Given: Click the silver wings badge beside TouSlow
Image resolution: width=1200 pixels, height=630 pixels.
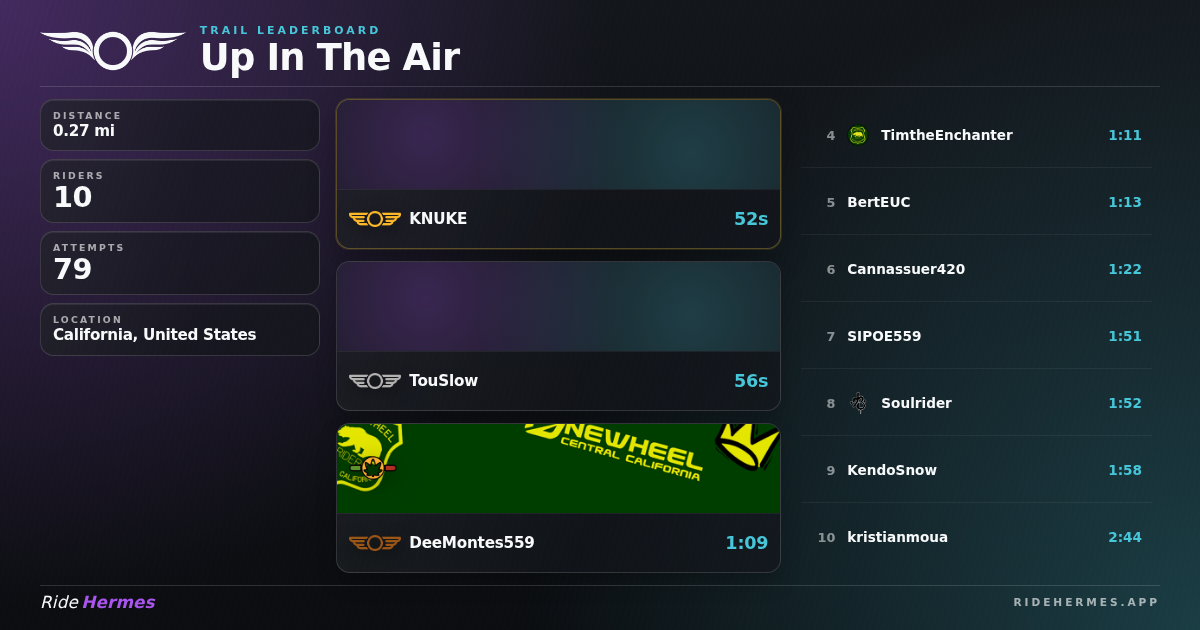Looking at the screenshot, I should [375, 381].
